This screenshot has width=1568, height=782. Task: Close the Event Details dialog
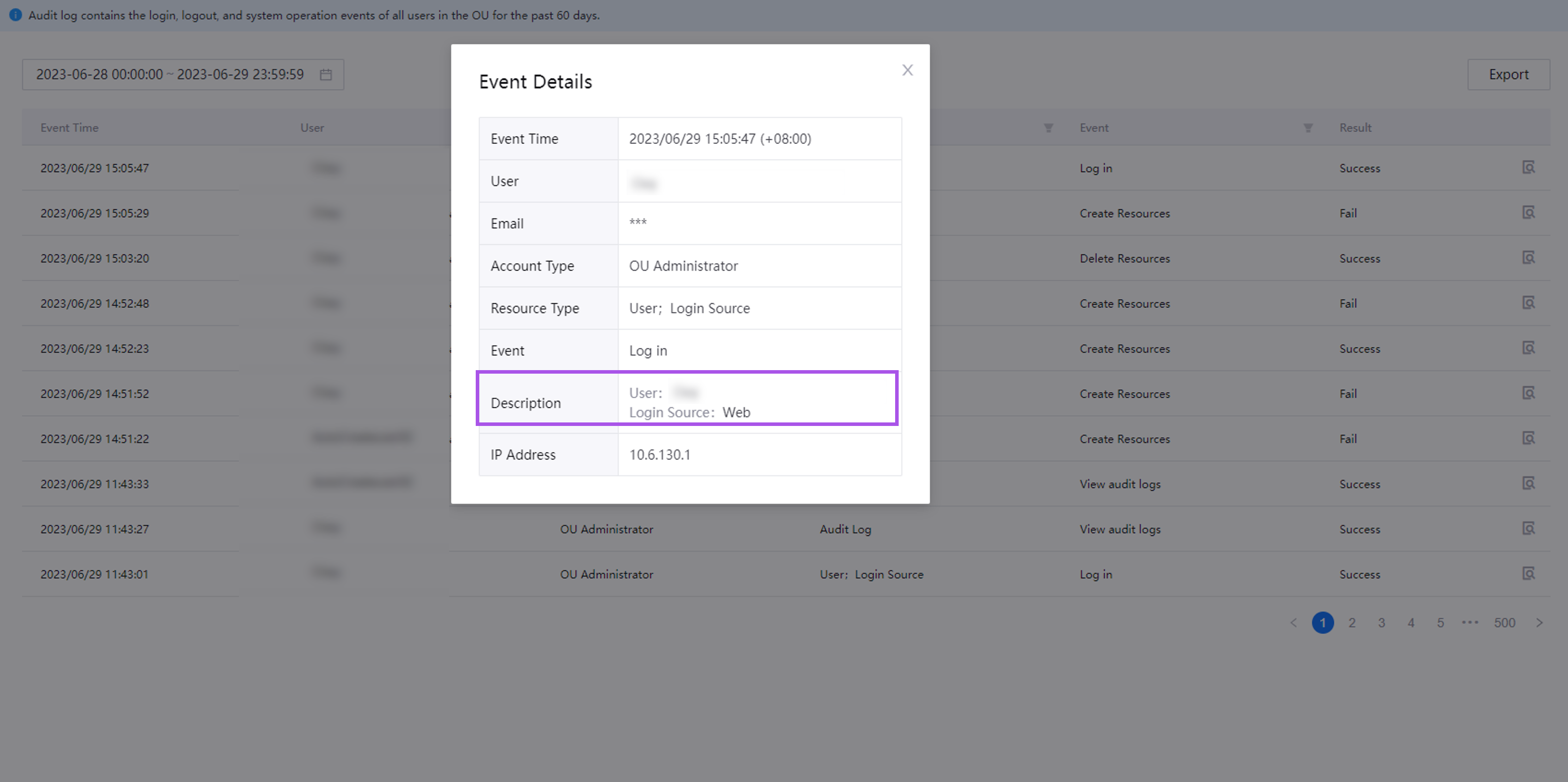(907, 70)
